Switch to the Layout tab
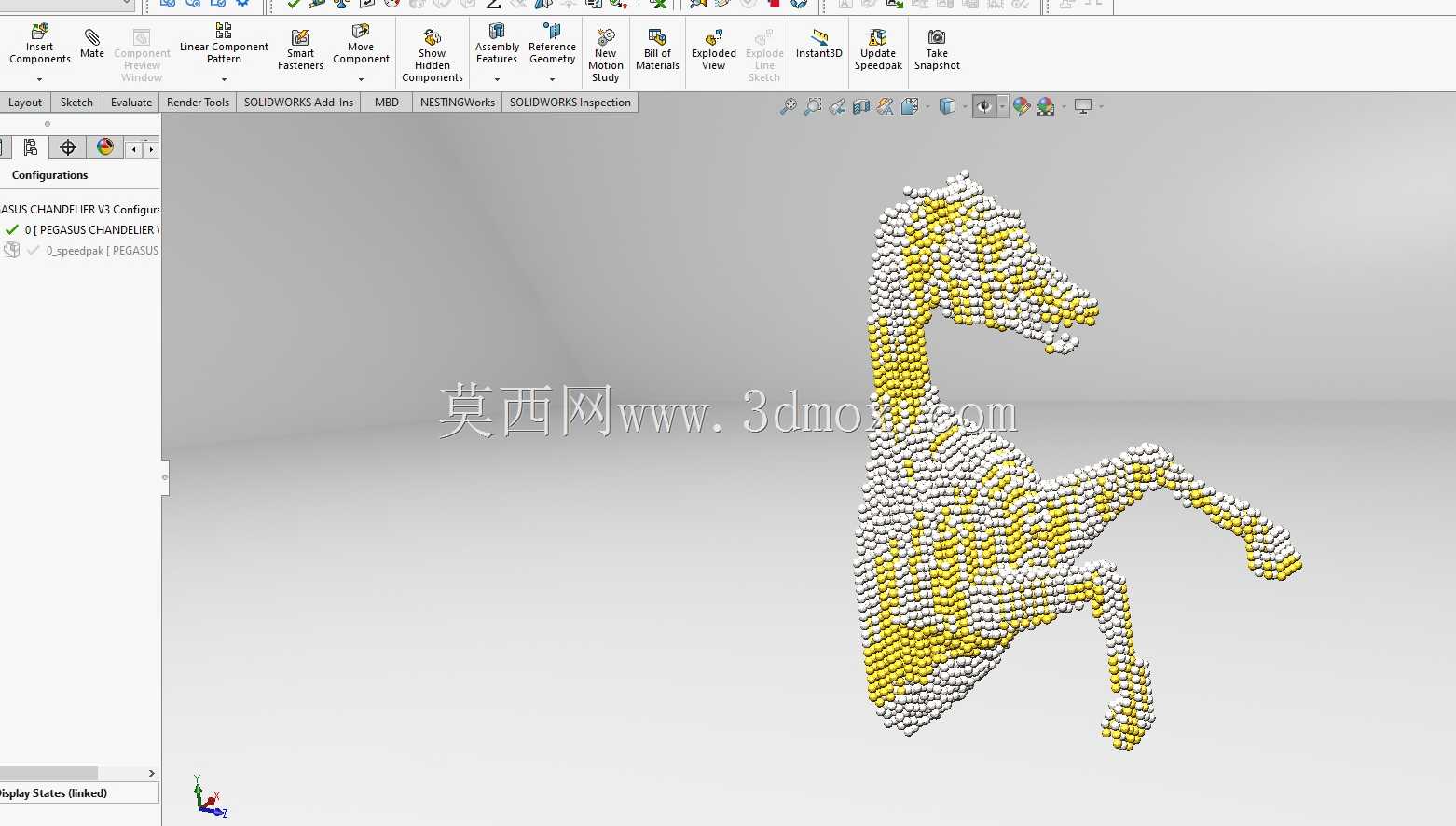 tap(25, 103)
